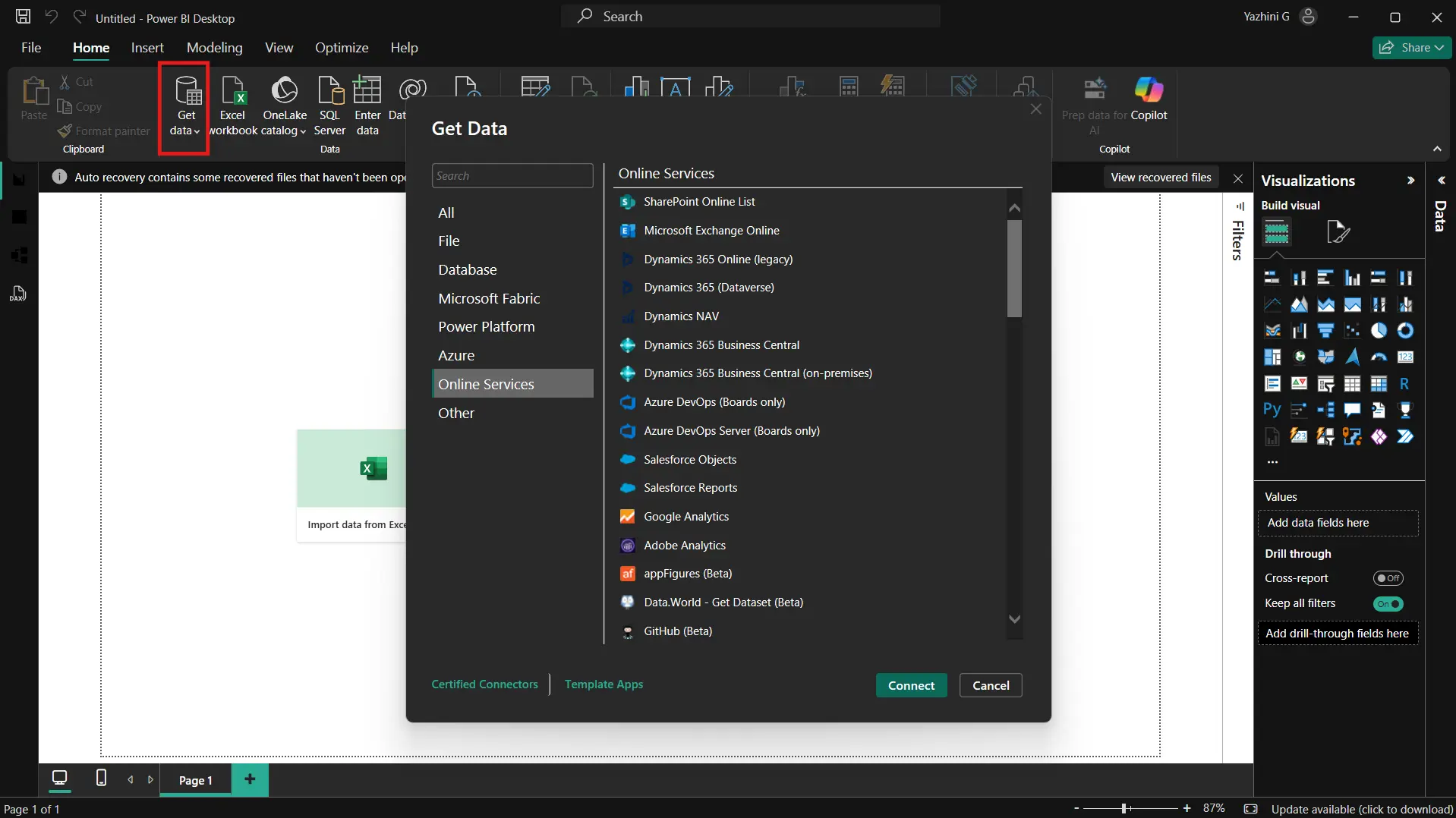Open the Insert ribbon tab
The image size is (1456, 818).
[x=147, y=47]
